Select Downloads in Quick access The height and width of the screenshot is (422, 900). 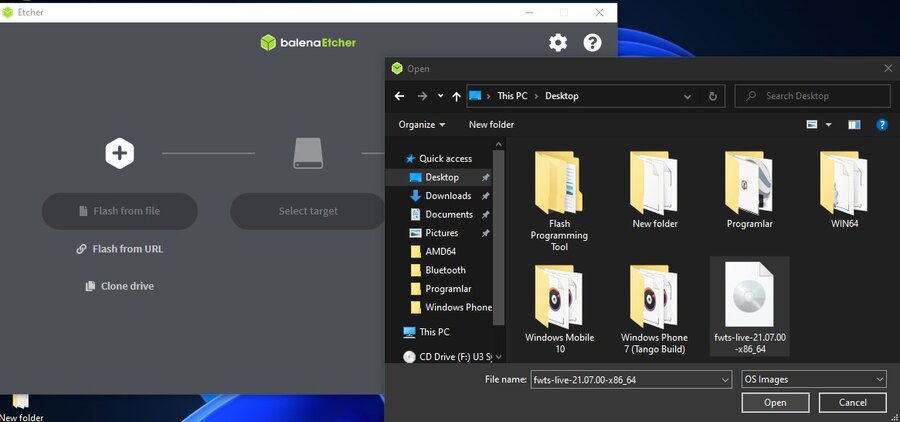tap(447, 196)
